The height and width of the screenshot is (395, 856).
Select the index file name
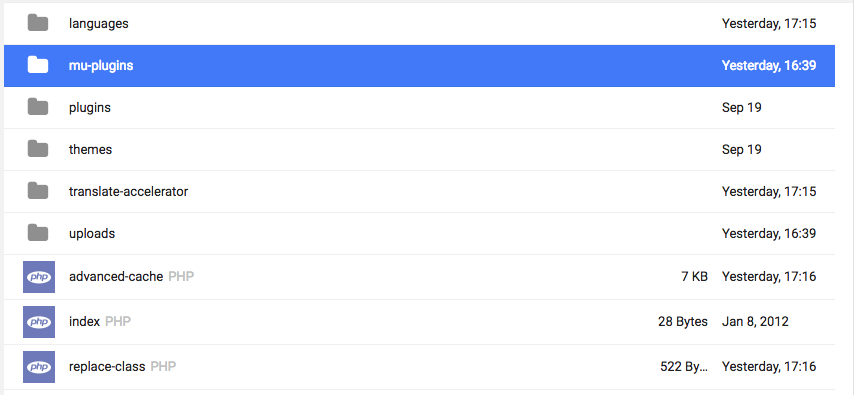click(84, 321)
